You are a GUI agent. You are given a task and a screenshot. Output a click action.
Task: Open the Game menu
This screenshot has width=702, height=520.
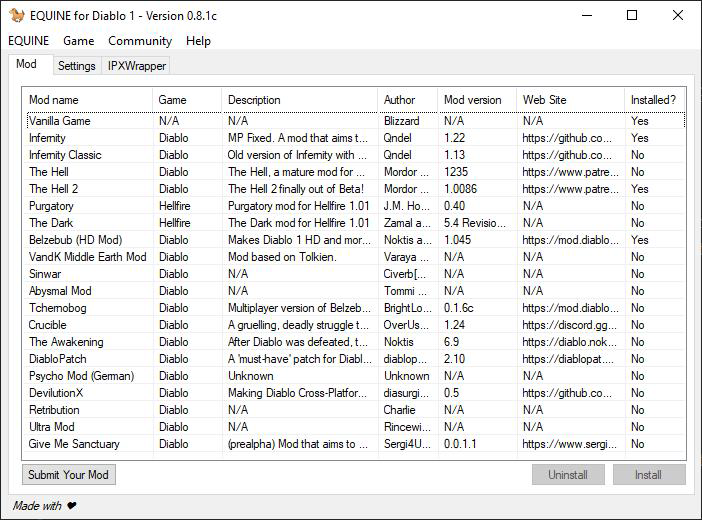[79, 41]
